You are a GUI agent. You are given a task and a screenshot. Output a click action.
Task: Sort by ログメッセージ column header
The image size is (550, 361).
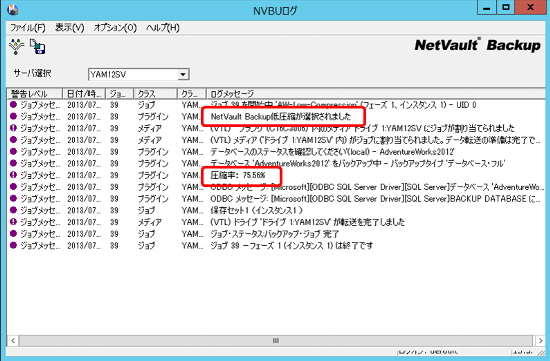pos(375,94)
